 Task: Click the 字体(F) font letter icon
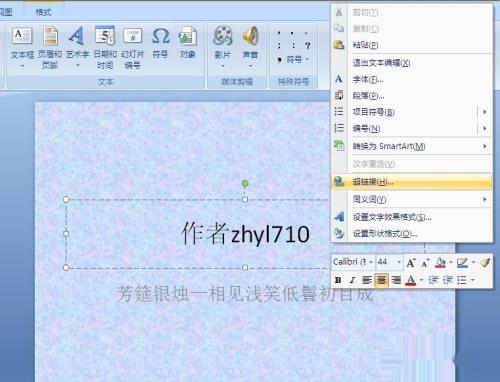pos(339,79)
